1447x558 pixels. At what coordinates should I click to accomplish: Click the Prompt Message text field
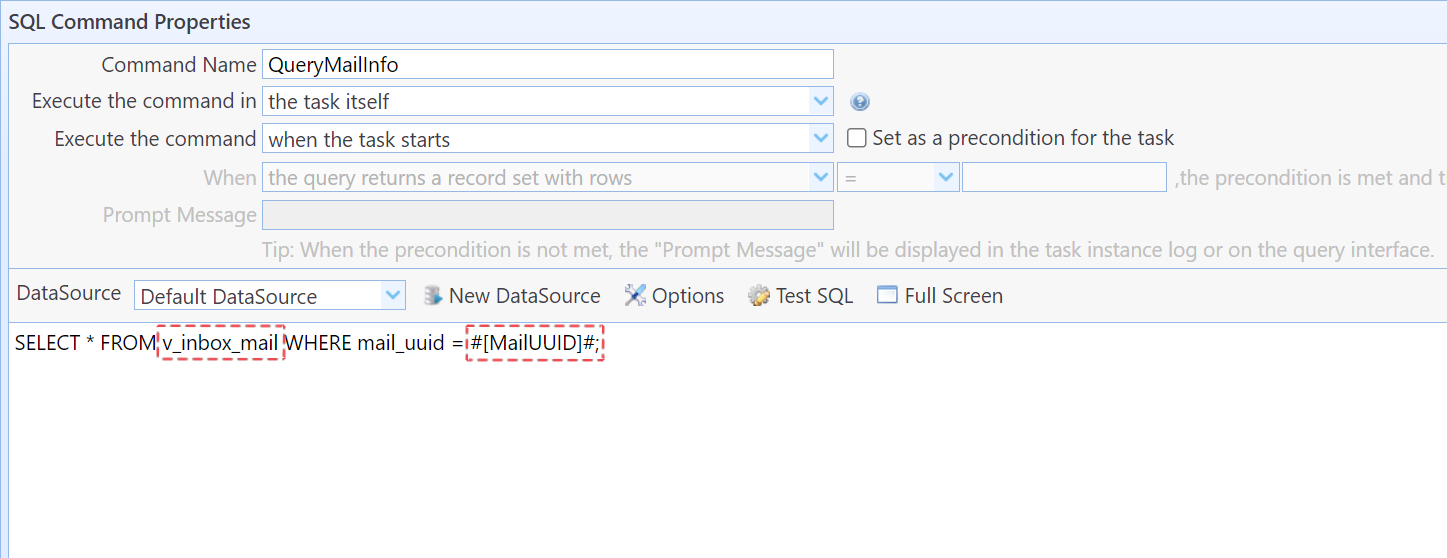coord(547,215)
